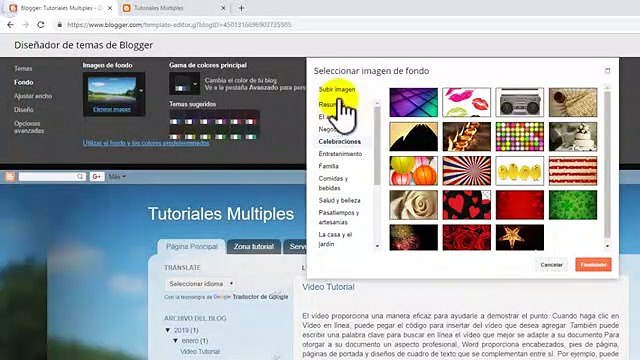Pick the green clover background
This screenshot has width=640, height=360.
[x=573, y=205]
